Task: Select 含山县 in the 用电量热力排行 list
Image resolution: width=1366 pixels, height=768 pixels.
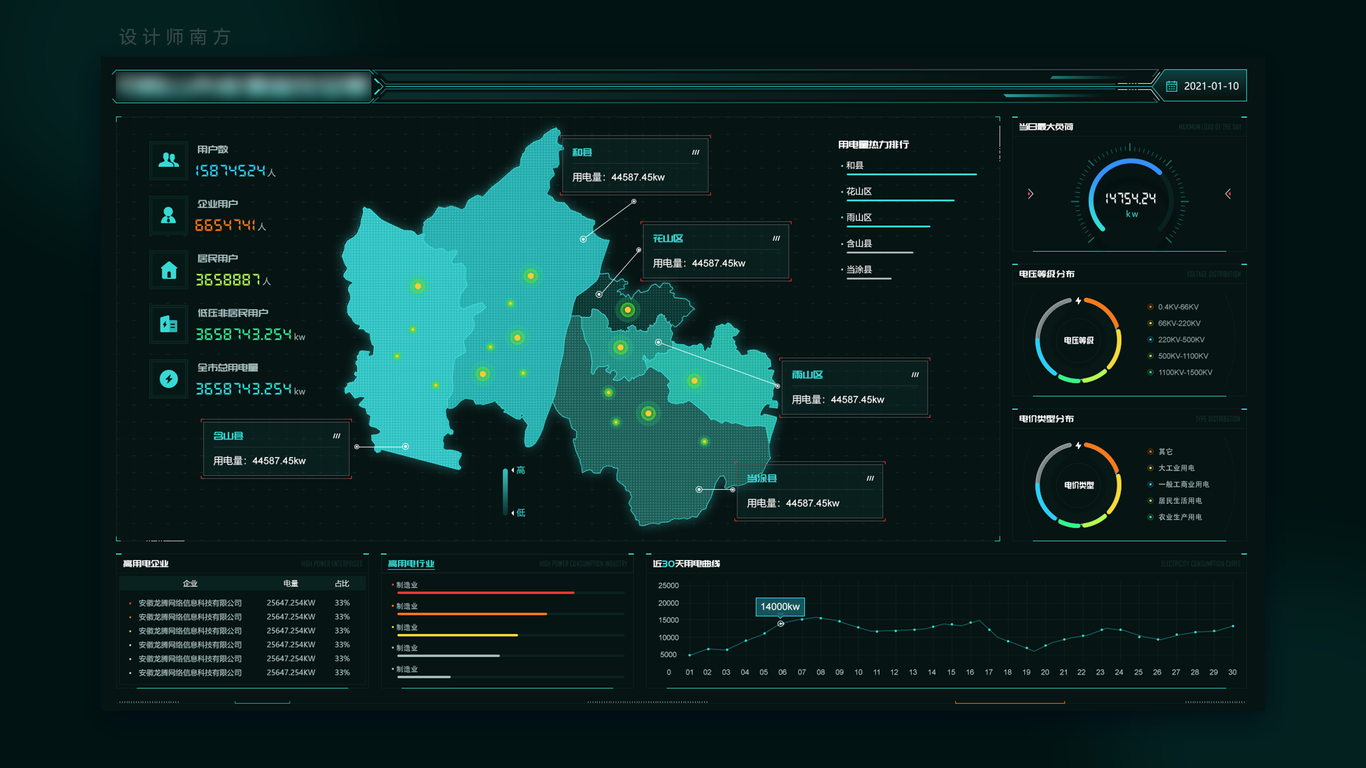Action: point(858,244)
